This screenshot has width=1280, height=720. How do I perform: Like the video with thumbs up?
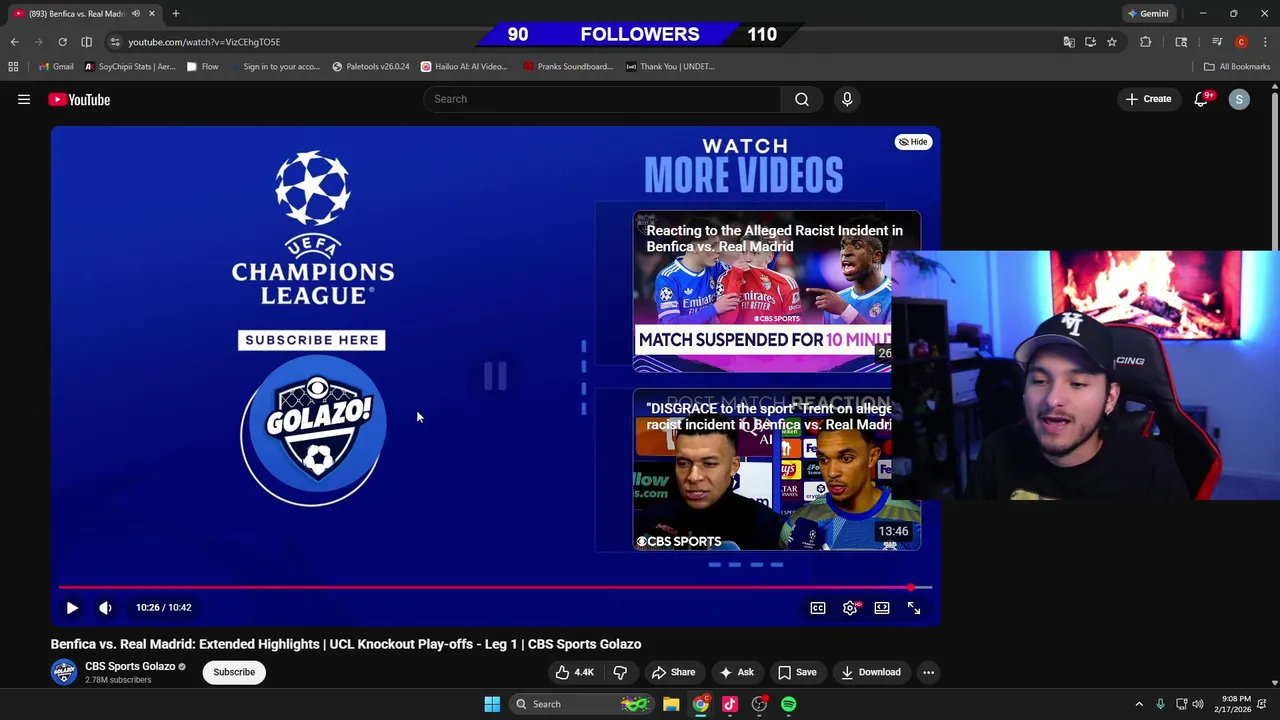[575, 672]
